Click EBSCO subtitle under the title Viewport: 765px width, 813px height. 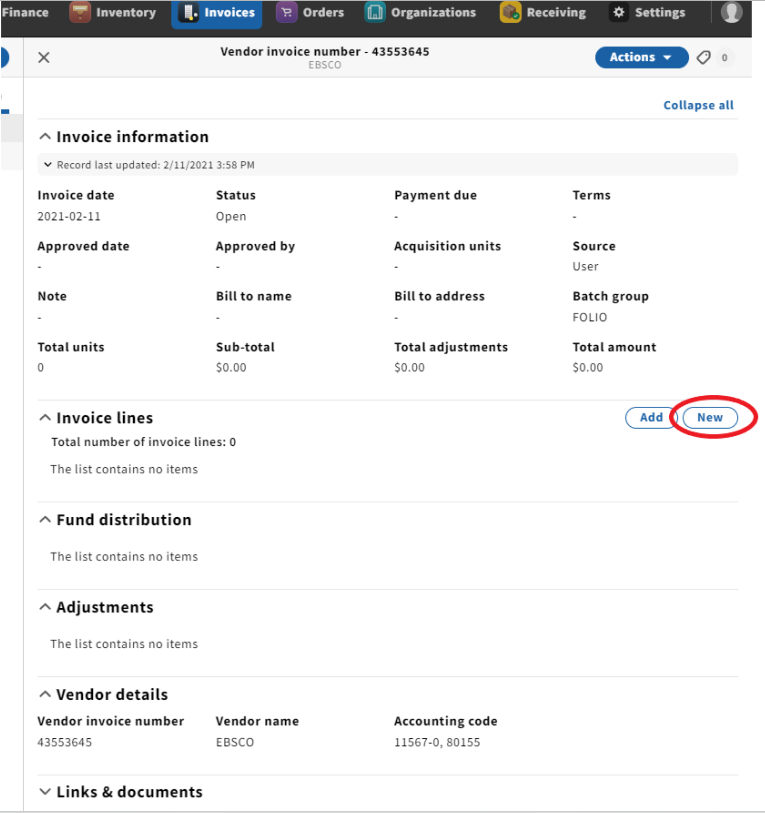point(325,65)
